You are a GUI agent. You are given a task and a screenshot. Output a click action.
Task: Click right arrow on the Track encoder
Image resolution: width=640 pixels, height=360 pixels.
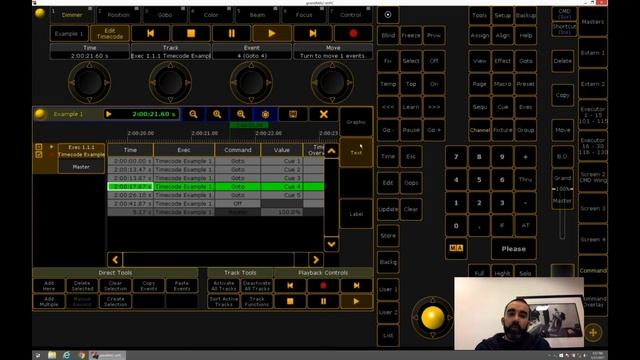[187, 82]
